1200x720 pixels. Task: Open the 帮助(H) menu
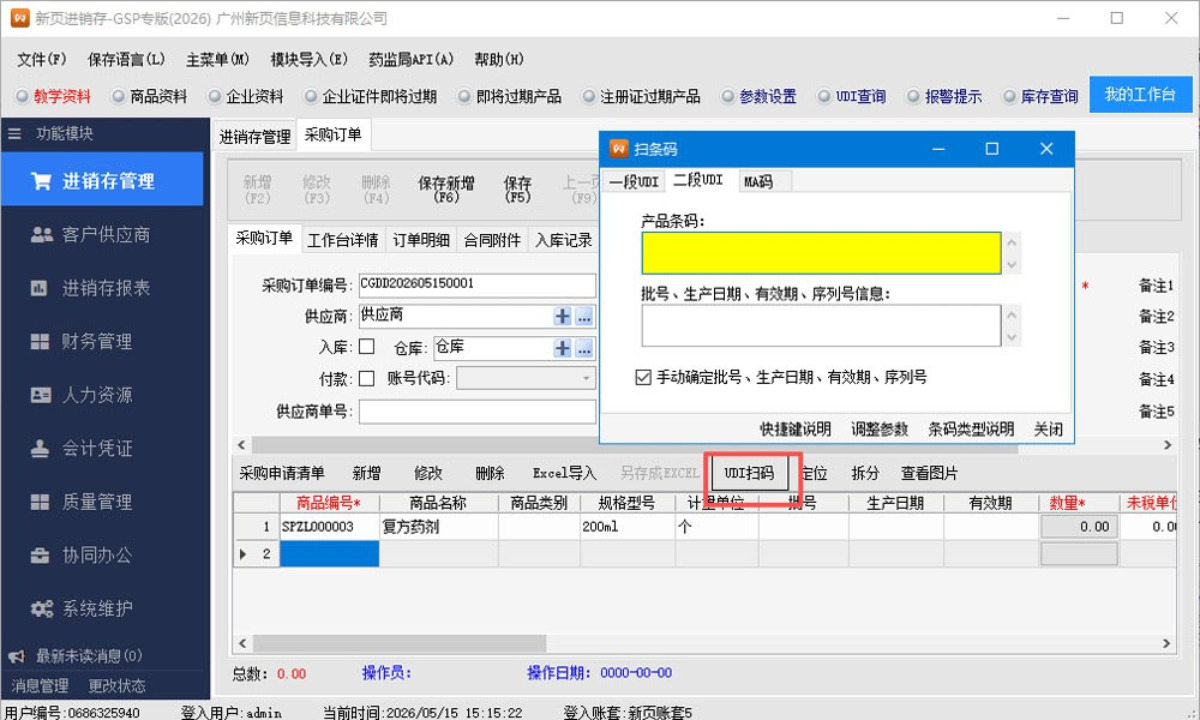[x=499, y=59]
